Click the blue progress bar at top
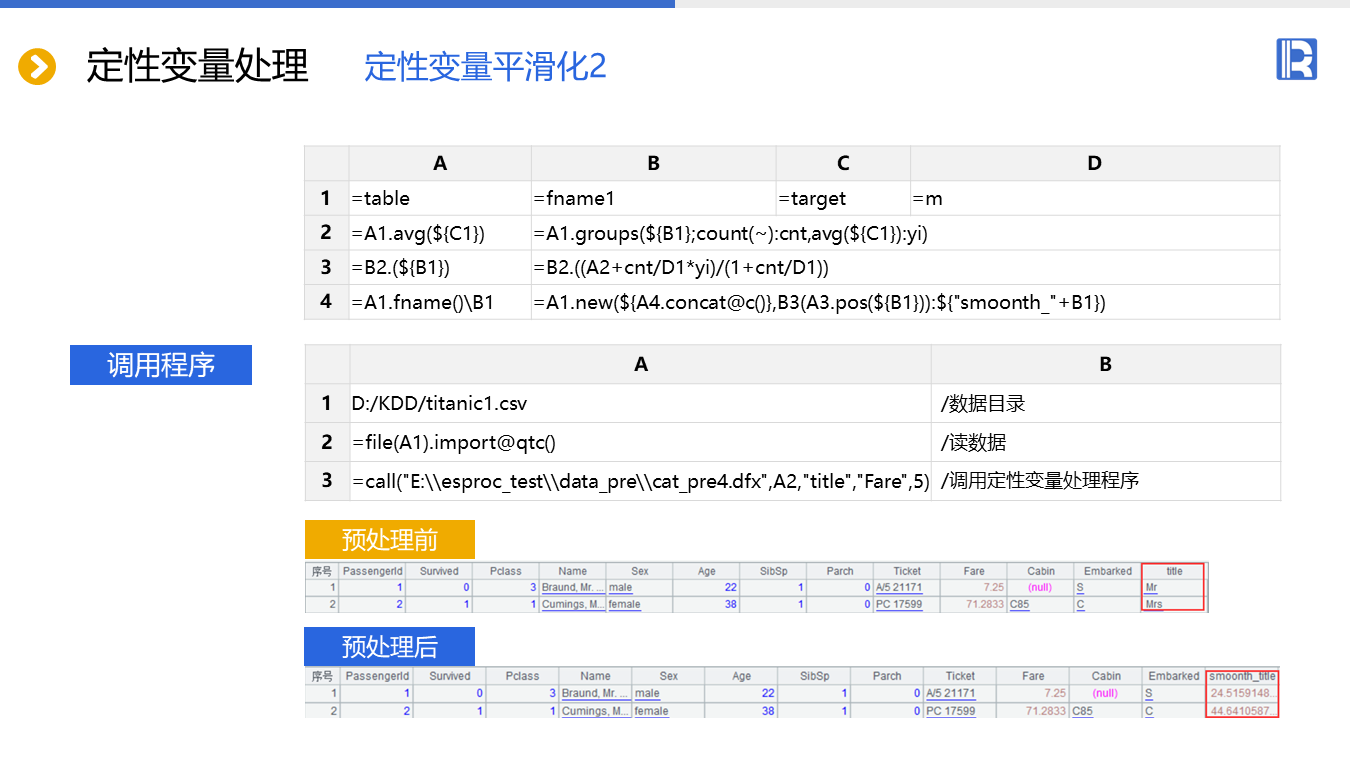Viewport: 1350px width, 759px height. pos(337,4)
